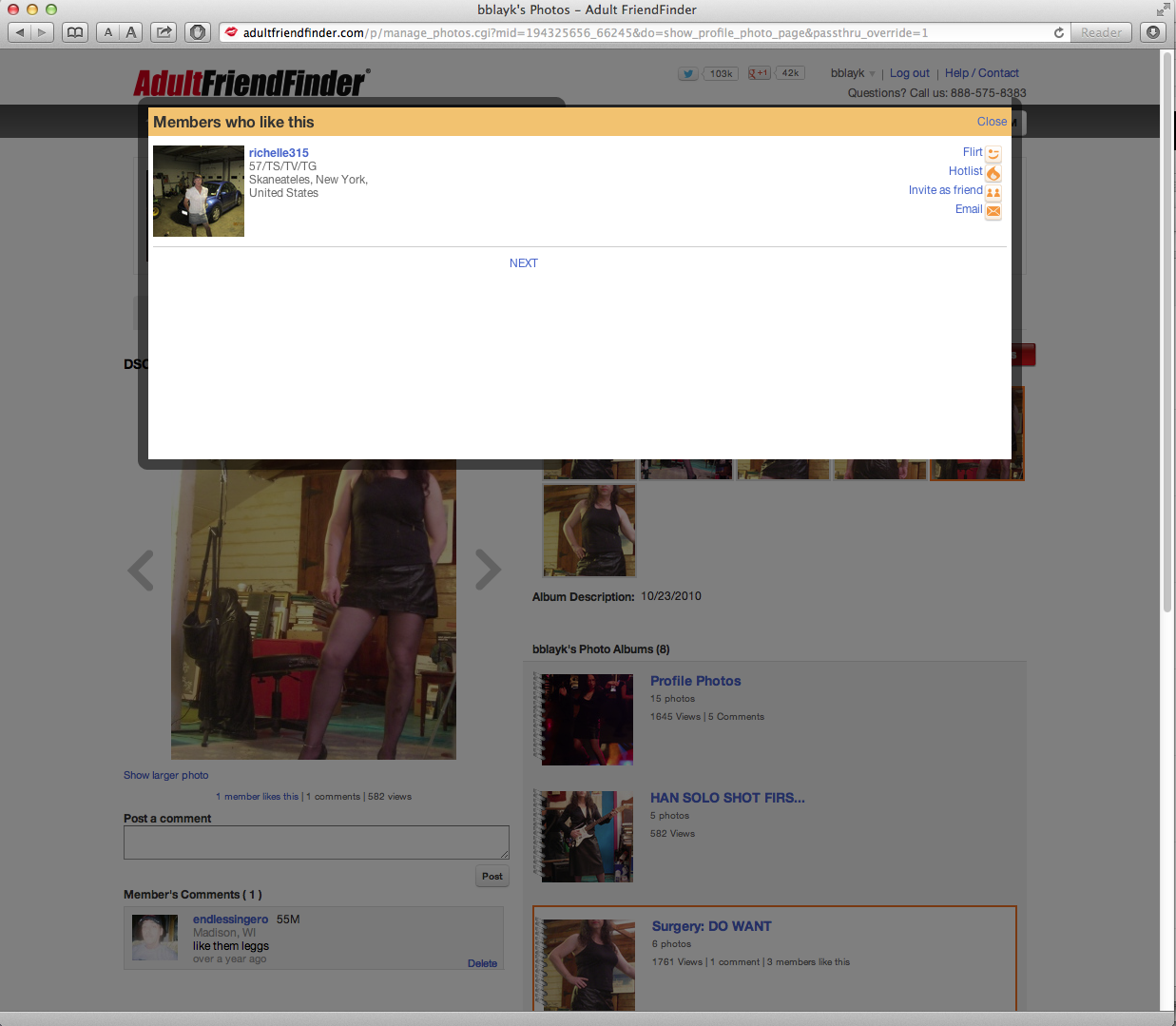Reload the page via the address bar icon
This screenshot has width=1176, height=1026.
click(1058, 31)
